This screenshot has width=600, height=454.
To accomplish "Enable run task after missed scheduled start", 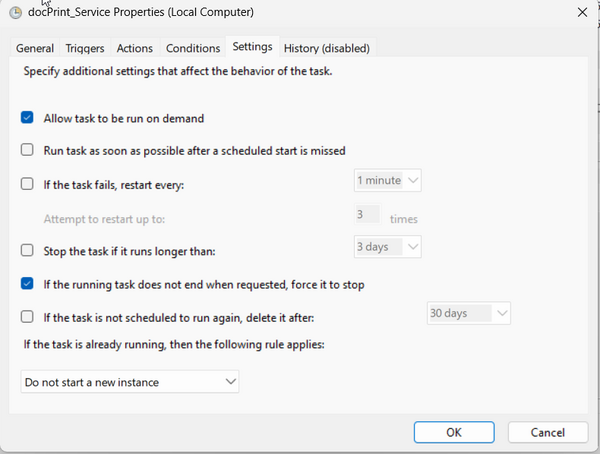I will pyautogui.click(x=28, y=151).
